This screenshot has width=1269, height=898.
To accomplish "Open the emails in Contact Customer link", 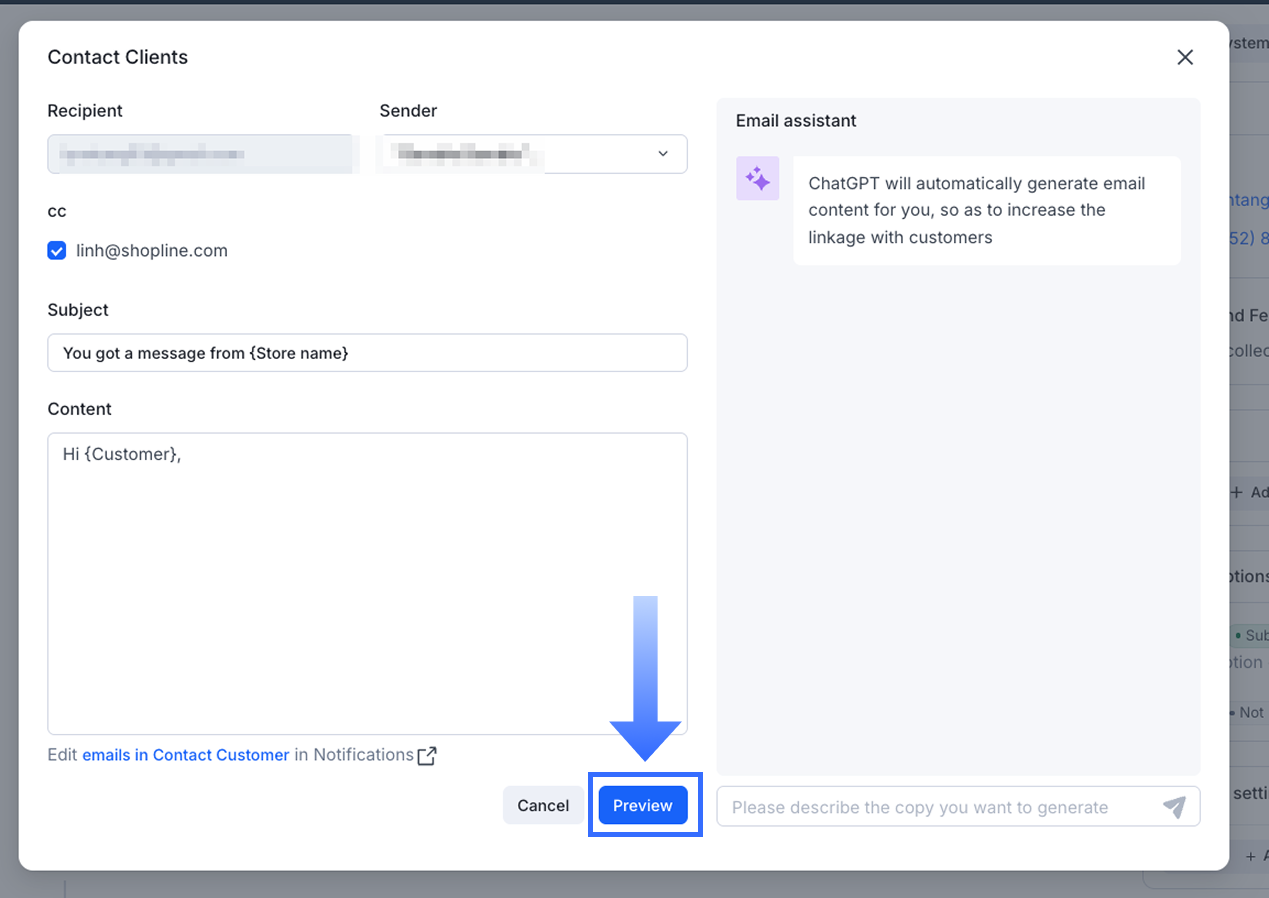I will point(186,755).
